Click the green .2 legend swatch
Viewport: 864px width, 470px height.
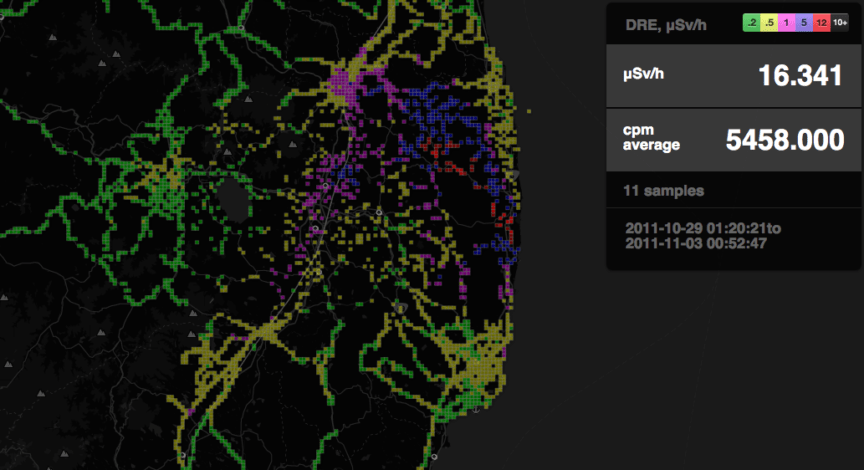[753, 22]
